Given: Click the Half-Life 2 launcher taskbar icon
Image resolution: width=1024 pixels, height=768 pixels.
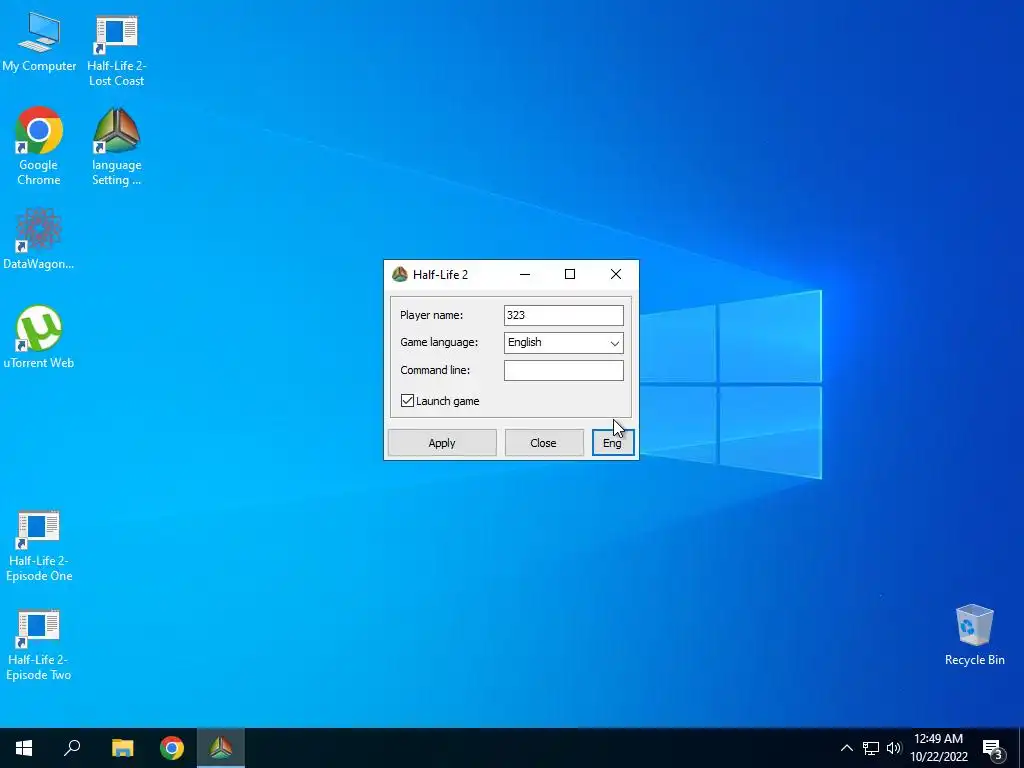Looking at the screenshot, I should pyautogui.click(x=221, y=748).
